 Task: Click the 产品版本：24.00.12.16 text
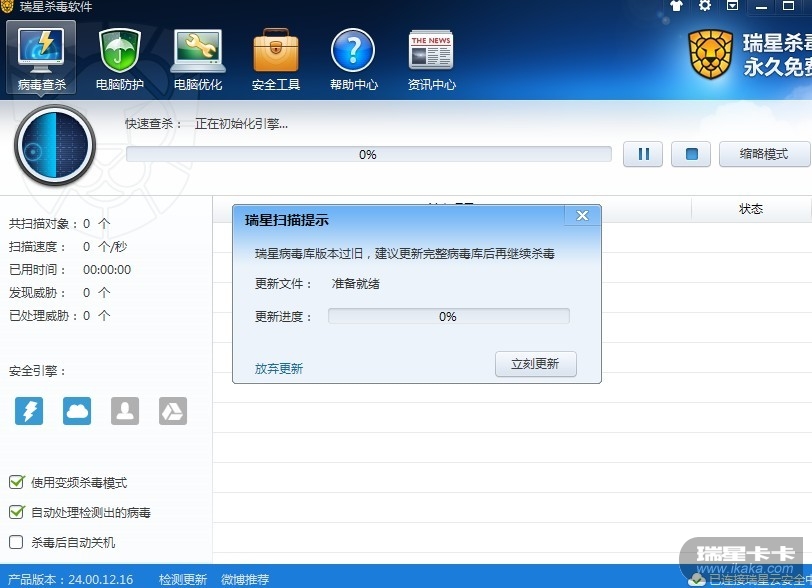pos(70,579)
